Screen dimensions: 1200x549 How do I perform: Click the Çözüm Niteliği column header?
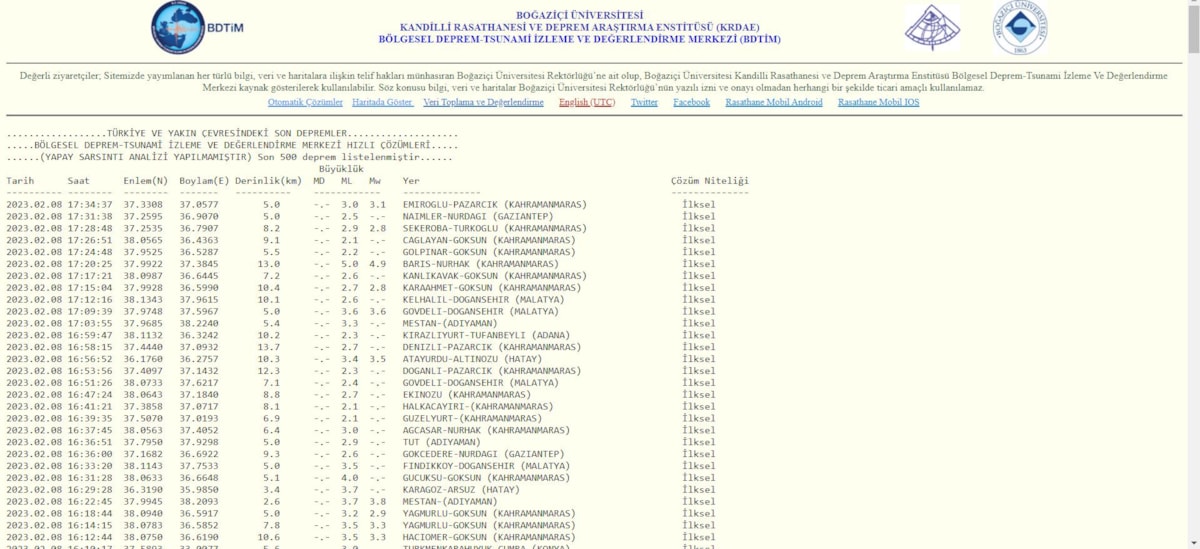[x=709, y=181]
